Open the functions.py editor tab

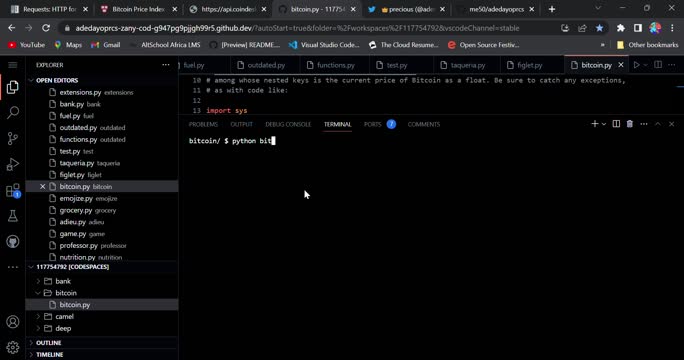(335, 65)
